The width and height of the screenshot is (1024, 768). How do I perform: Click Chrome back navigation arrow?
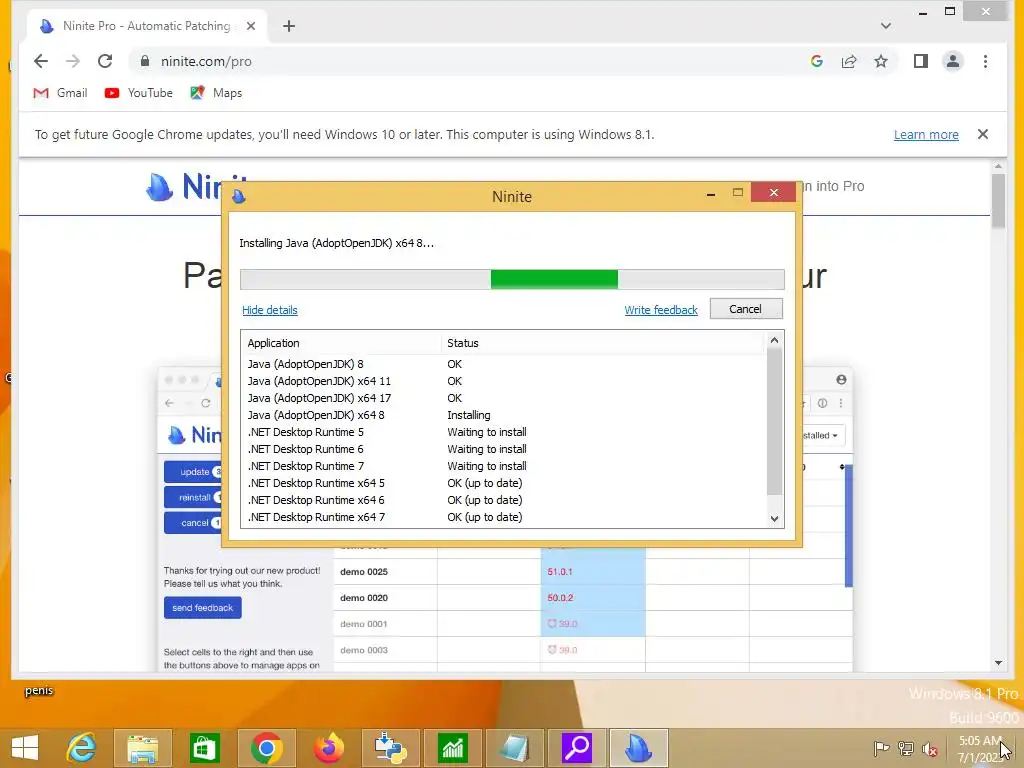[40, 61]
